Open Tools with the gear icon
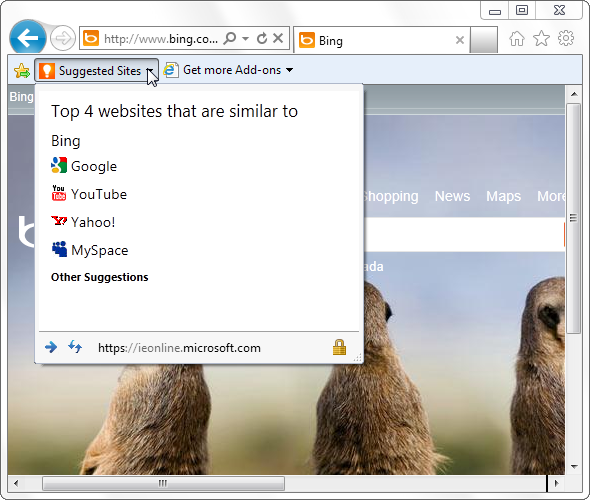590x500 pixels. (x=566, y=38)
